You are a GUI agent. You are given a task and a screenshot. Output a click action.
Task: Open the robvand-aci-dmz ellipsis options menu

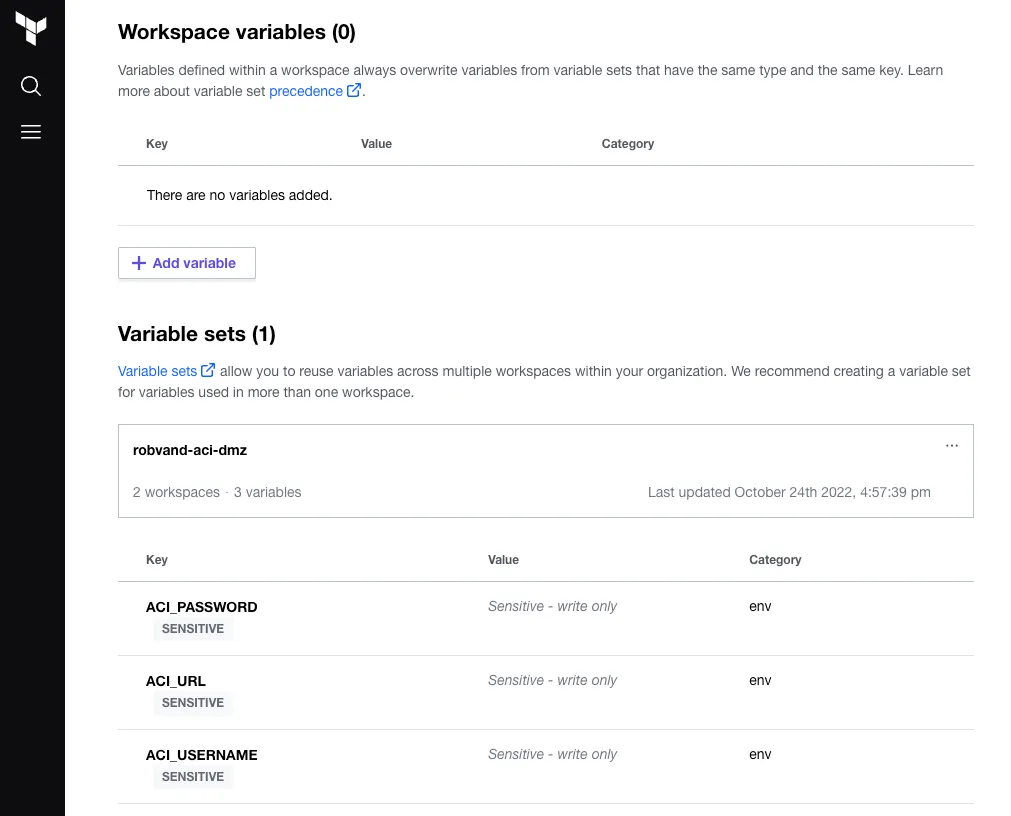(951, 446)
